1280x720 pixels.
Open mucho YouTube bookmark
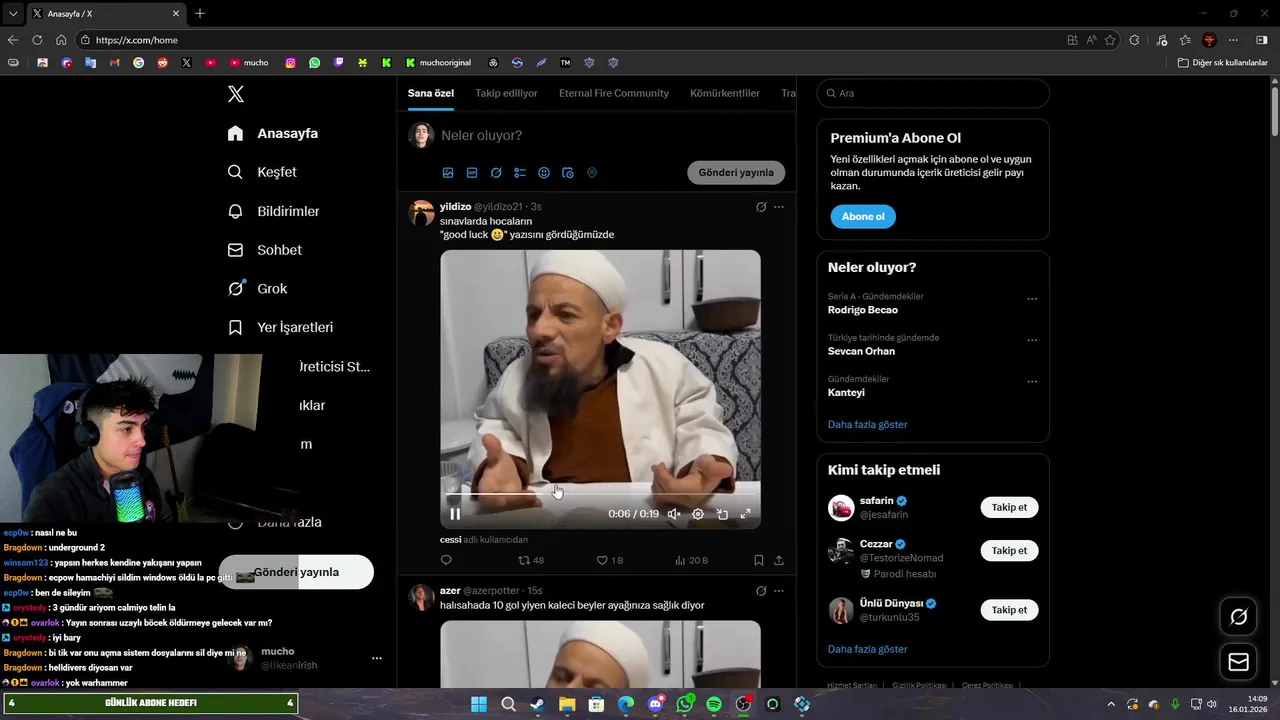pyautogui.click(x=249, y=62)
